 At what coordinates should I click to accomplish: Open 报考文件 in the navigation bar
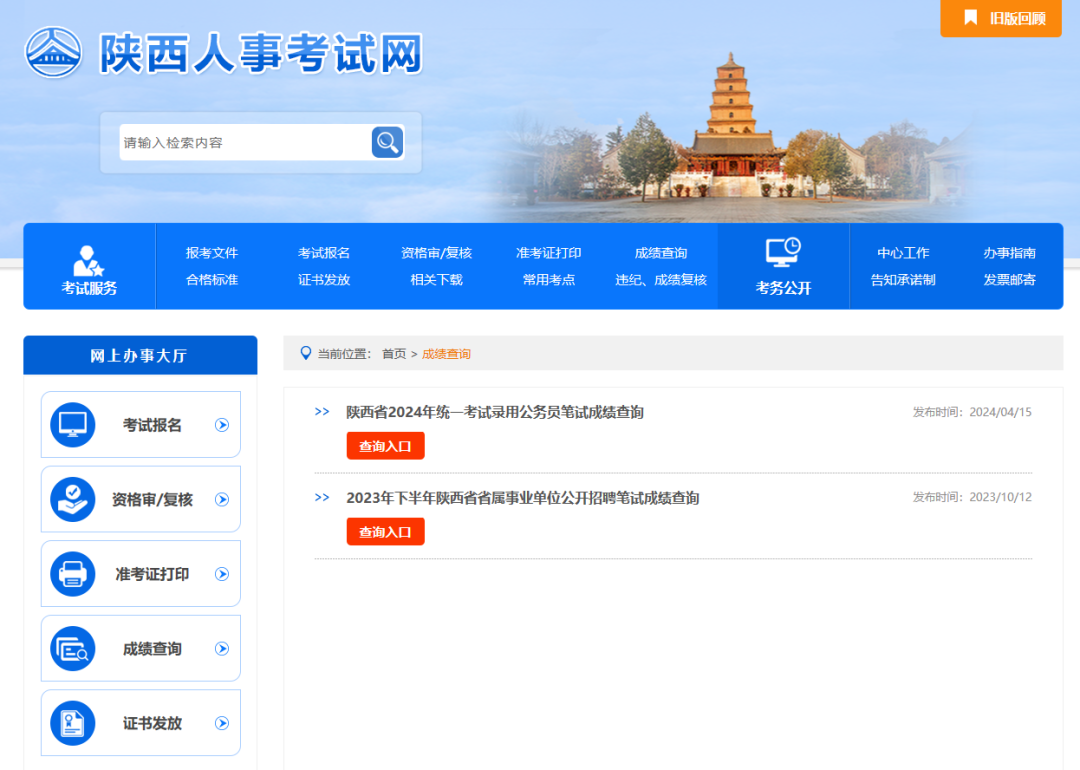(212, 253)
